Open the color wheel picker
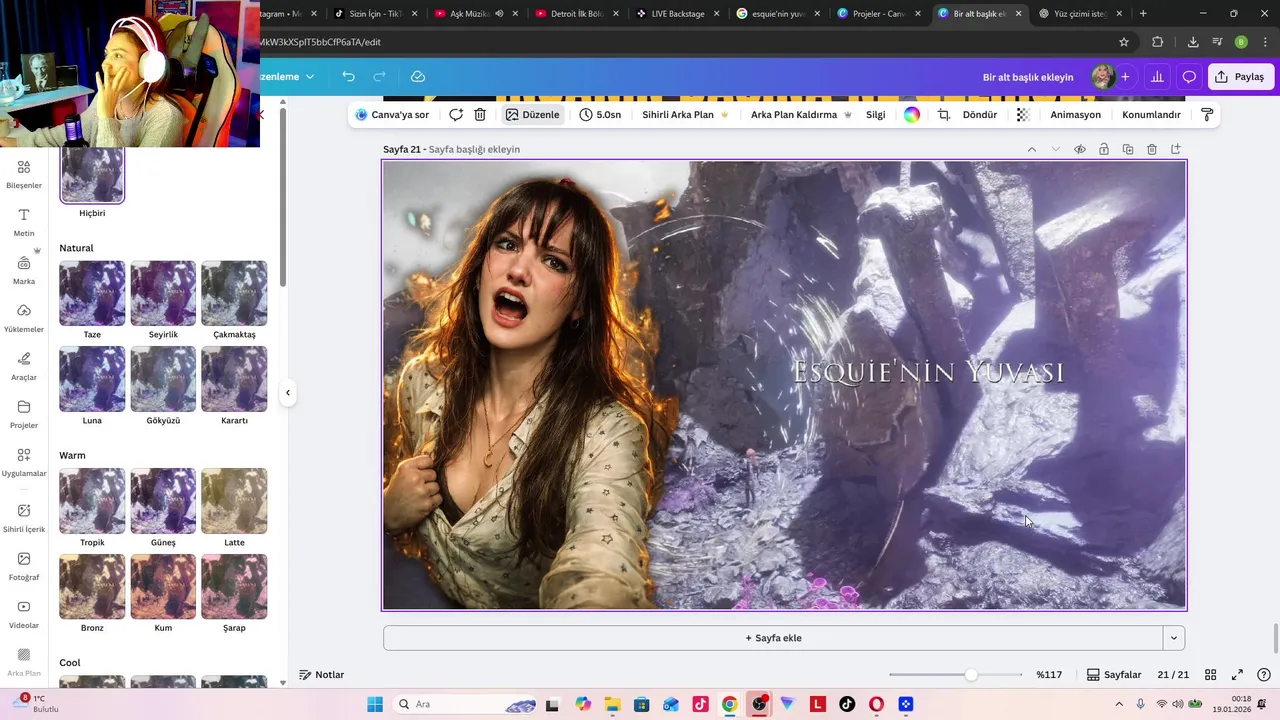This screenshot has height=720, width=1280. [x=912, y=115]
